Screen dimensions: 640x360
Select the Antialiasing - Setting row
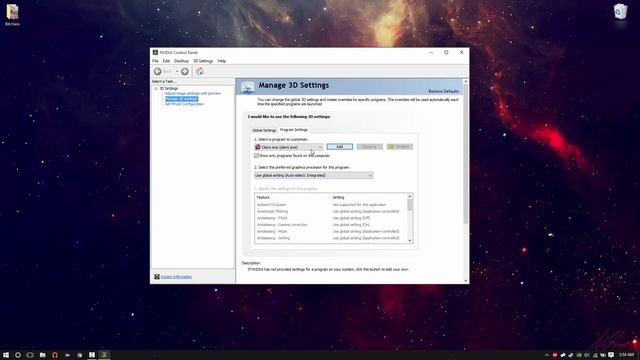331,238
